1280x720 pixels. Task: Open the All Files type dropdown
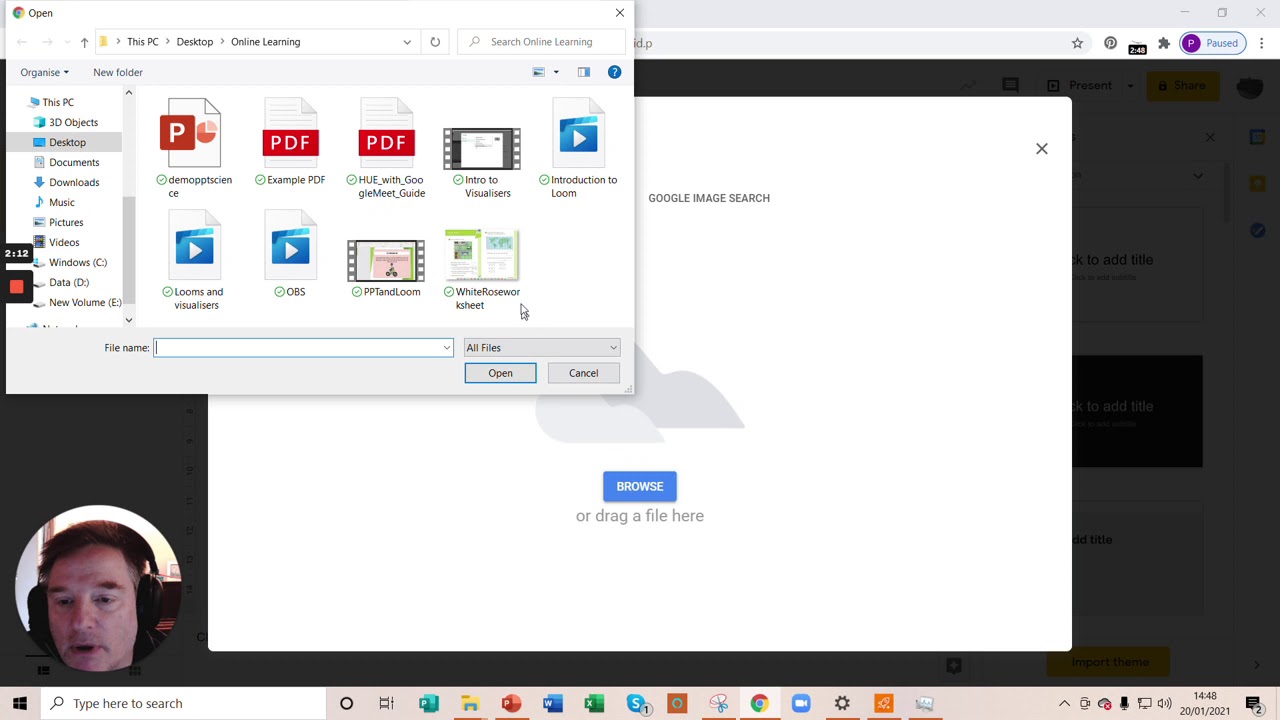(541, 348)
